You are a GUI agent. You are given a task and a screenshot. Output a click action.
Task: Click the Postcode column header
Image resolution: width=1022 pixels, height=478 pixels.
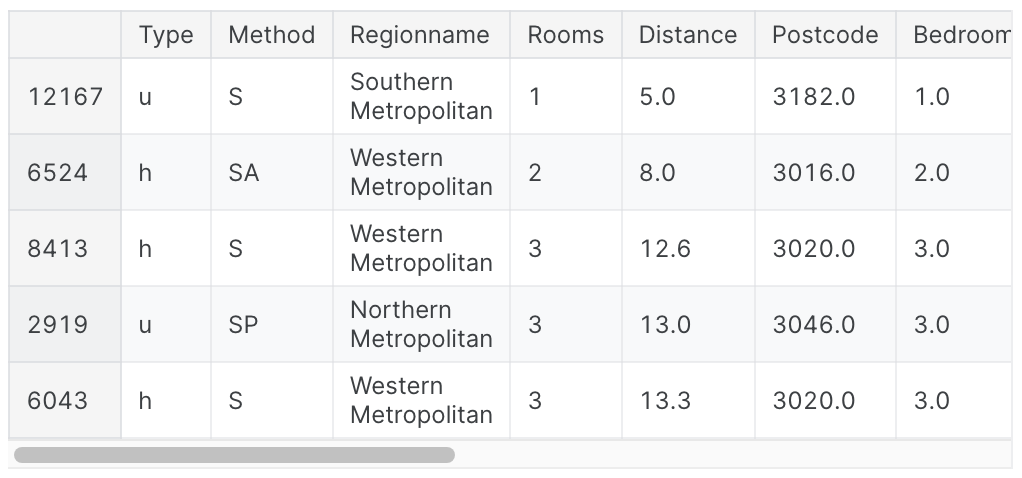(x=825, y=35)
